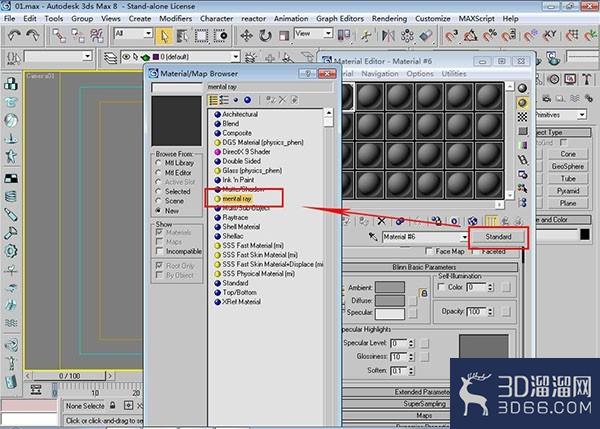Open Material Editor Utilities menu
The height and width of the screenshot is (429, 600).
point(454,73)
